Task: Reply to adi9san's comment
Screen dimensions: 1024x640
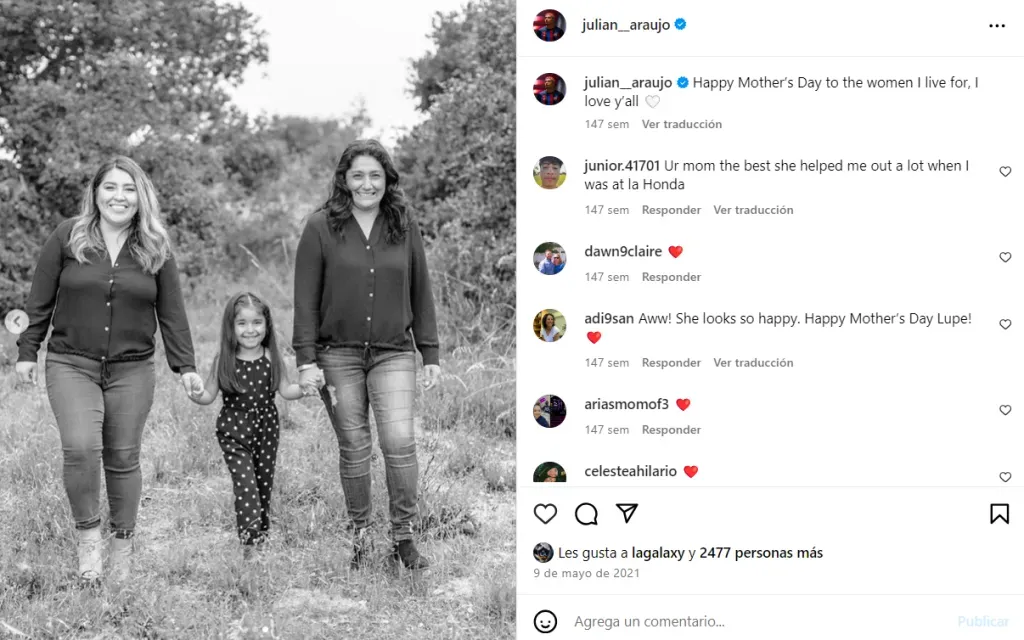Action: pos(671,362)
